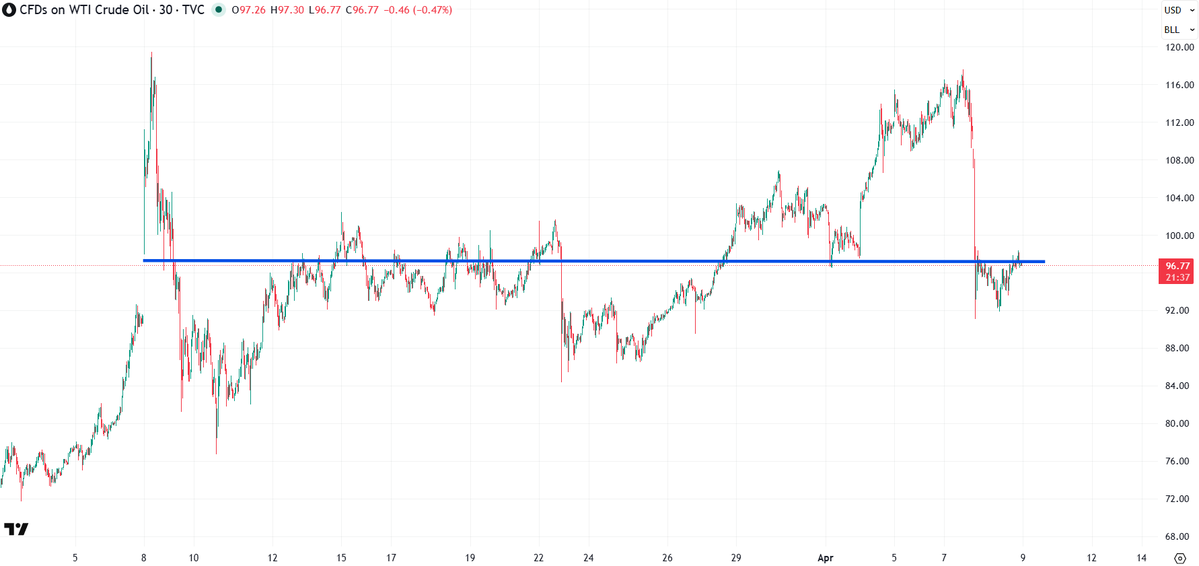Select the blue horizontal line drawing
The image size is (1199, 566).
pos(593,262)
